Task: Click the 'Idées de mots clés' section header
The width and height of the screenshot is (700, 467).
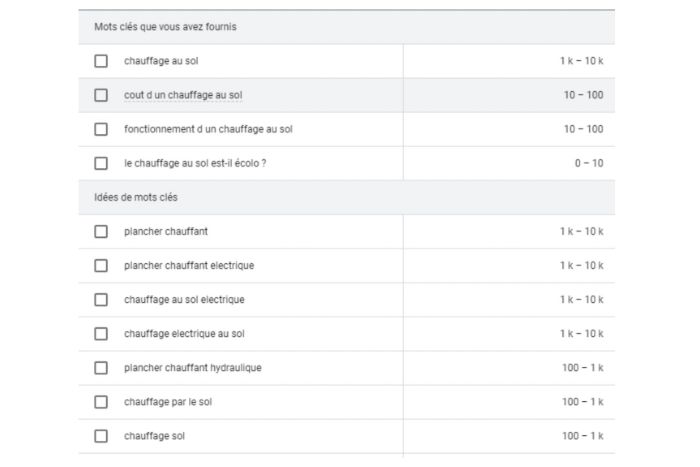Action: [x=129, y=198]
